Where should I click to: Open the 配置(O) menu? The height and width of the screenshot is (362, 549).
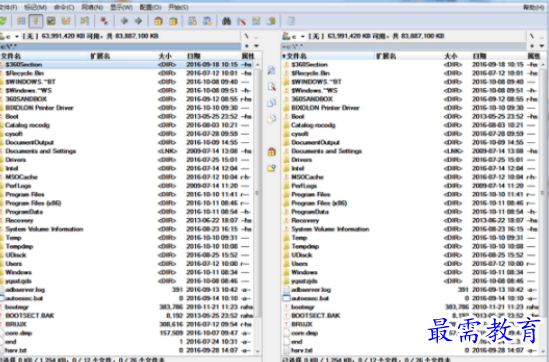(x=150, y=7)
